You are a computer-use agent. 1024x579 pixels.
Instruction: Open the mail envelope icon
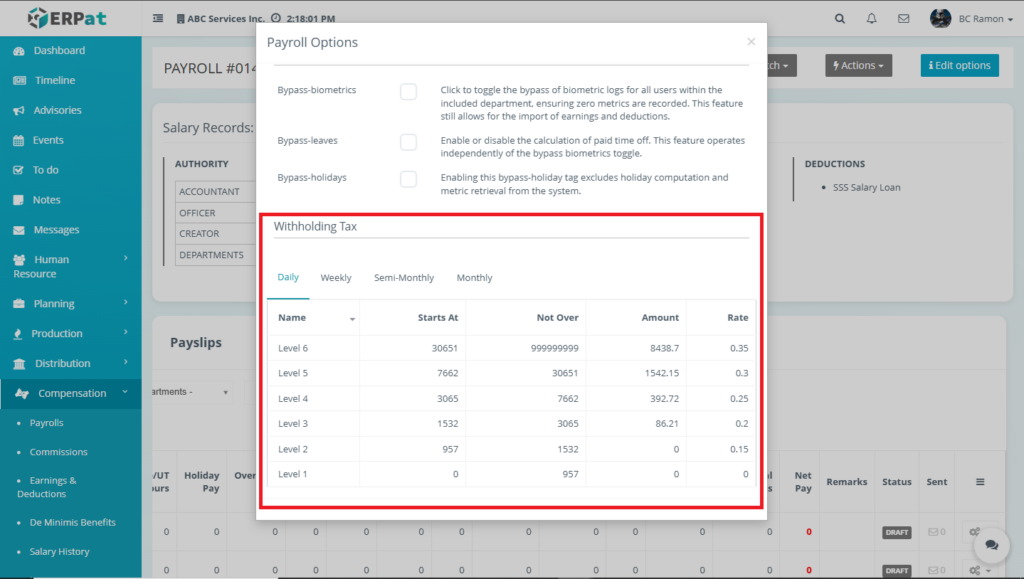coord(903,19)
